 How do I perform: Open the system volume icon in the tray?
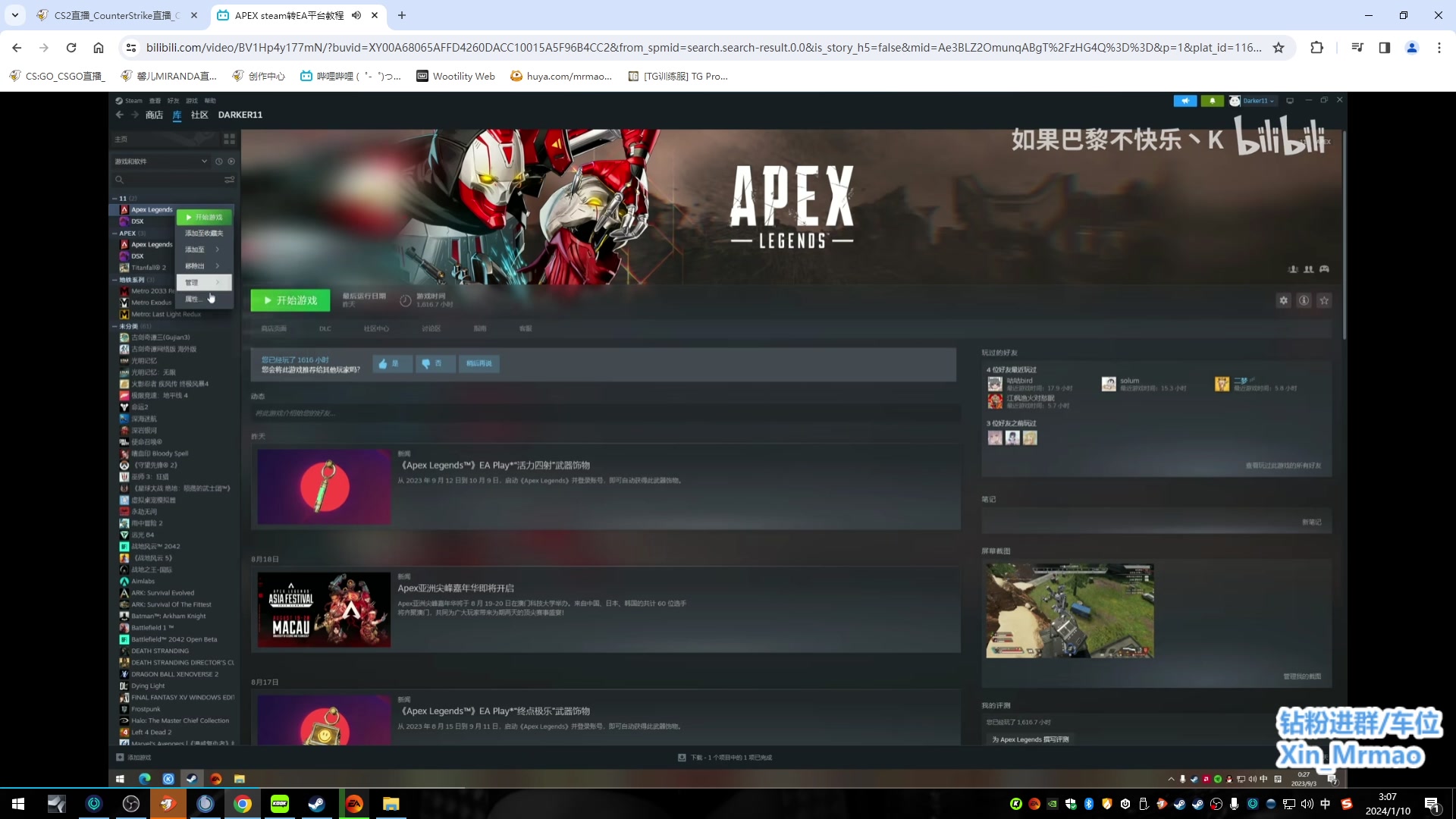(x=1307, y=804)
